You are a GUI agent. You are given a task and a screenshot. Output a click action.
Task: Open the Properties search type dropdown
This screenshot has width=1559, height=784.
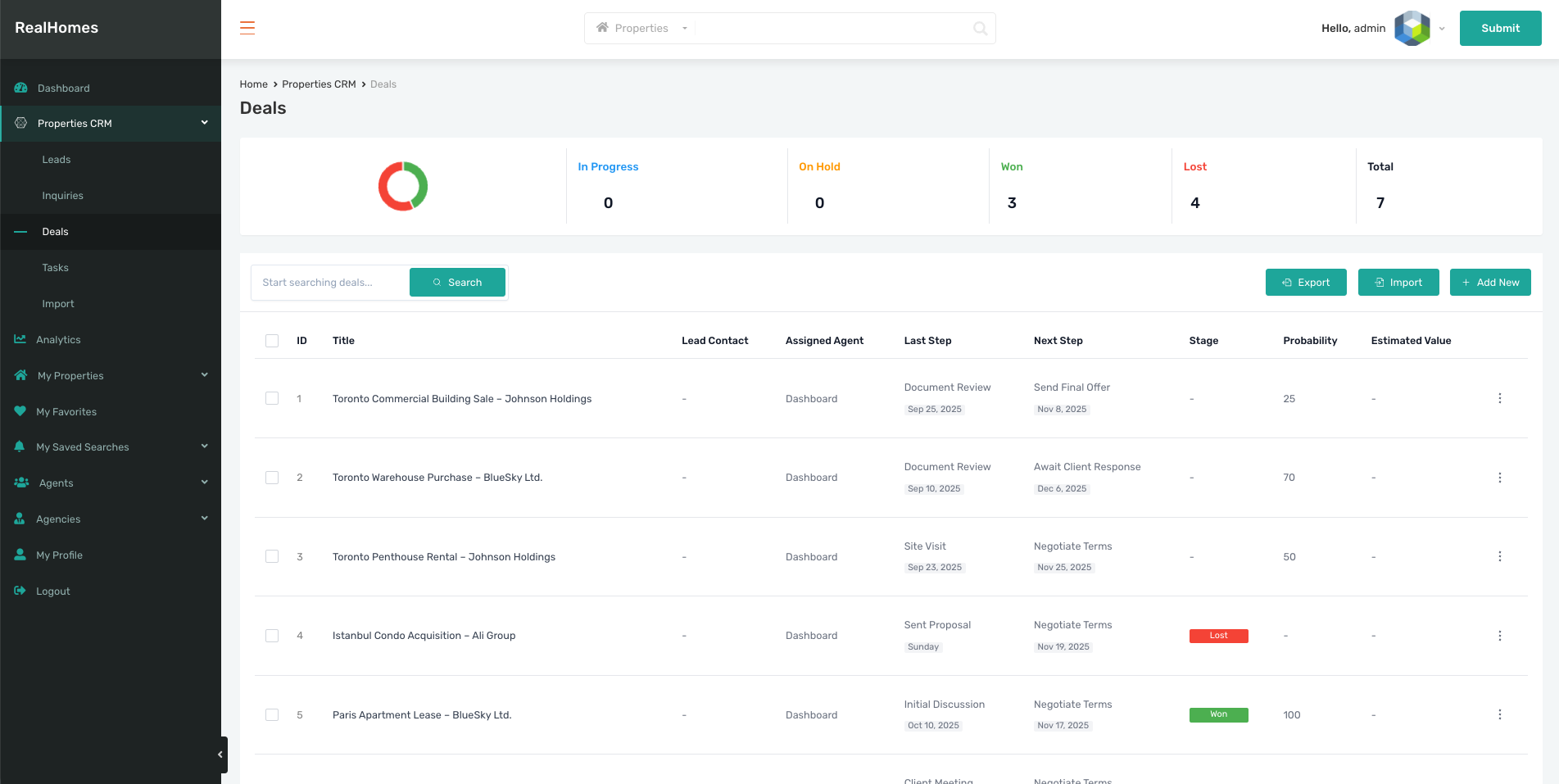[642, 29]
